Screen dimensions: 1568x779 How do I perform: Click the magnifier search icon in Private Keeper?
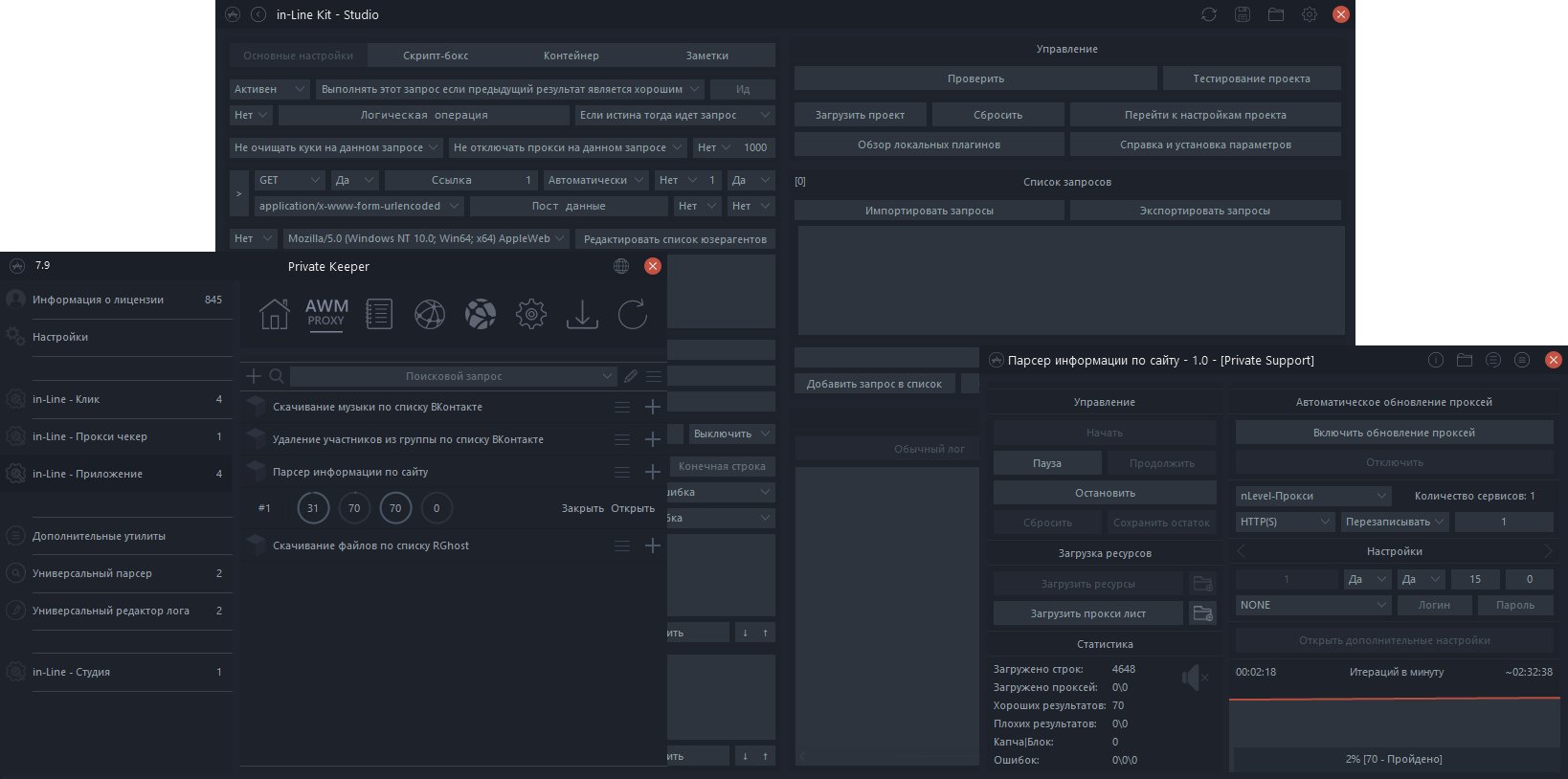[x=277, y=376]
